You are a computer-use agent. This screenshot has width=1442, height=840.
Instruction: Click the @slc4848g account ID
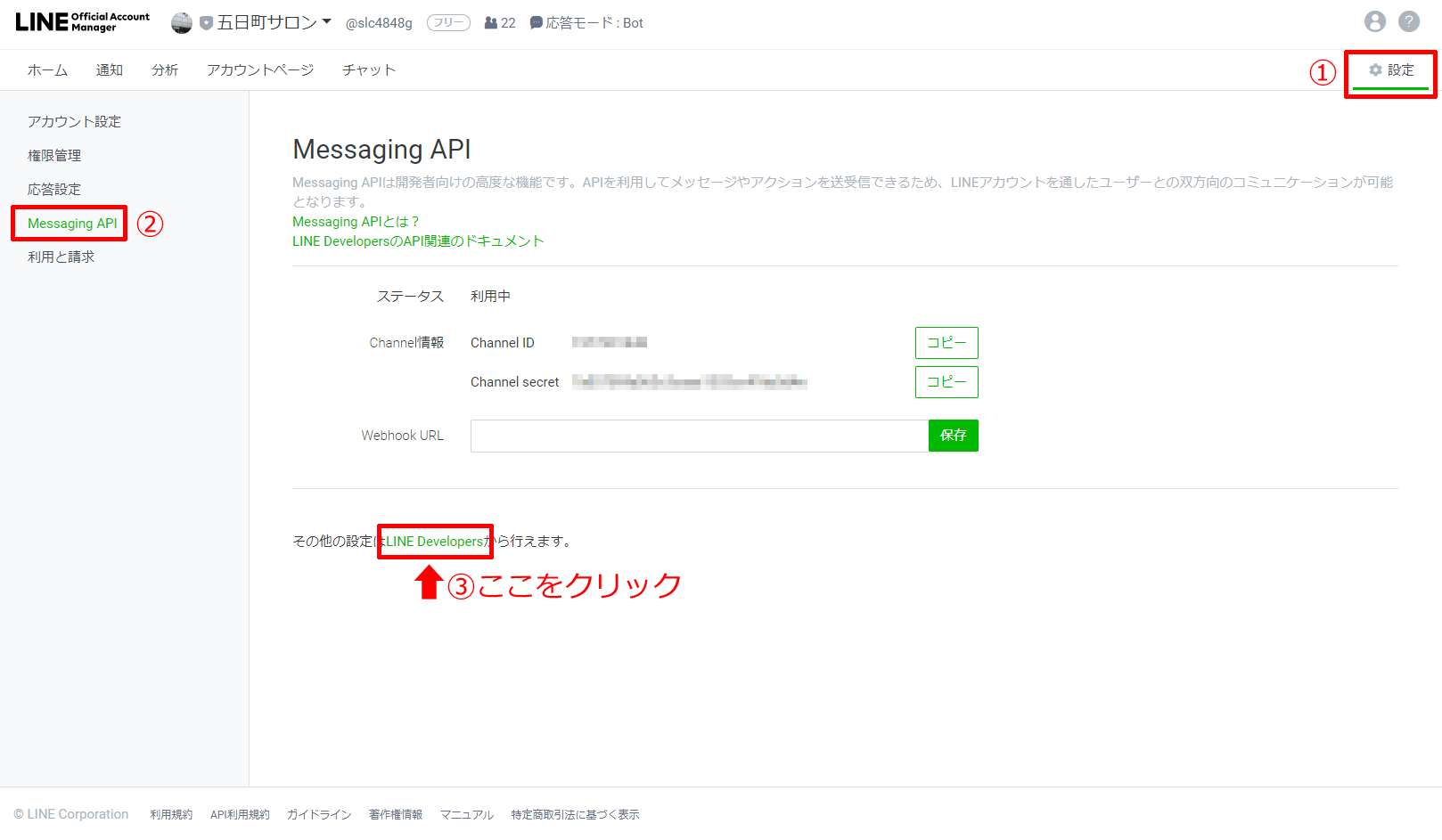(x=379, y=23)
